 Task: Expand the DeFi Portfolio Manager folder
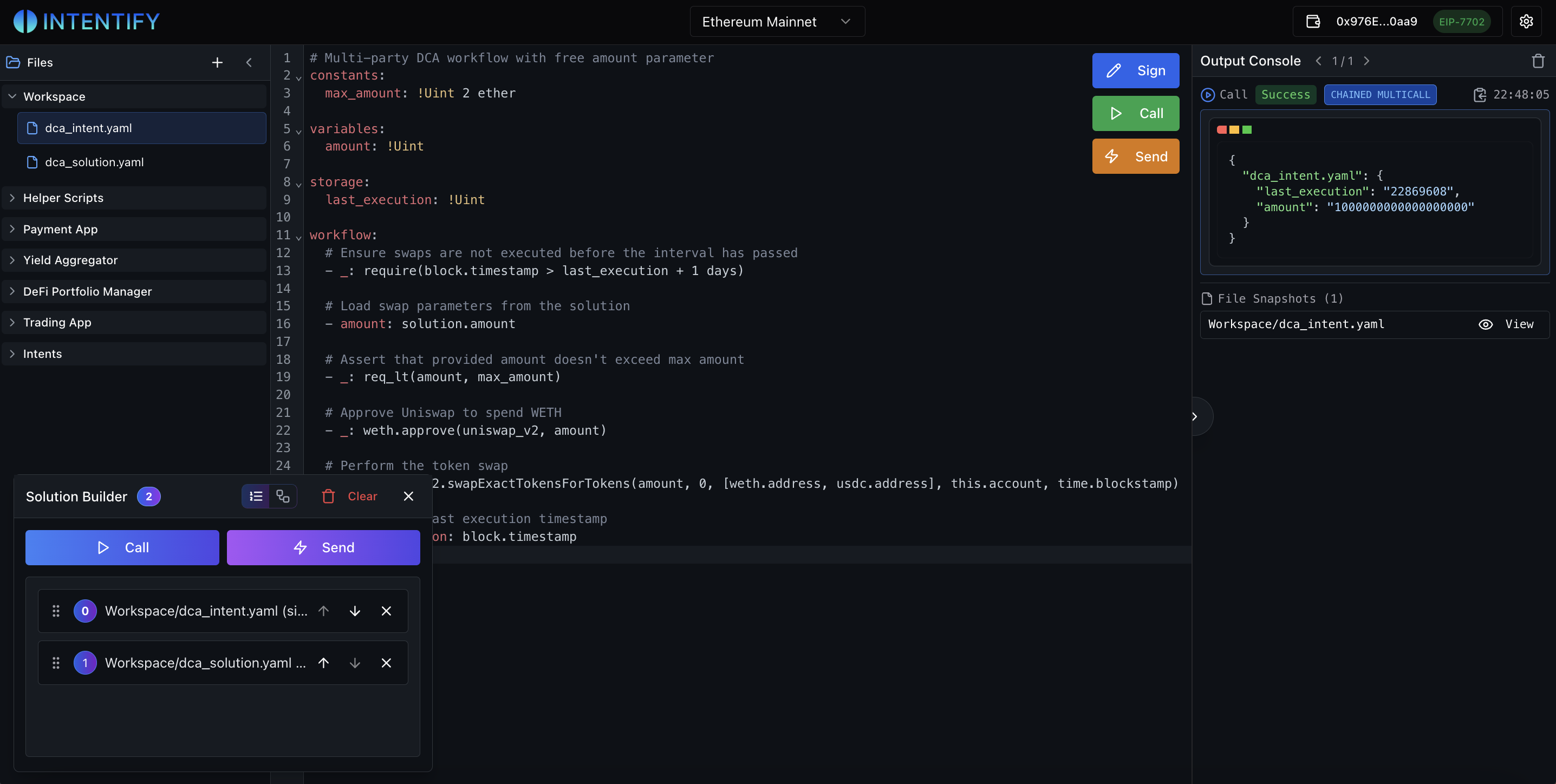[x=134, y=292]
